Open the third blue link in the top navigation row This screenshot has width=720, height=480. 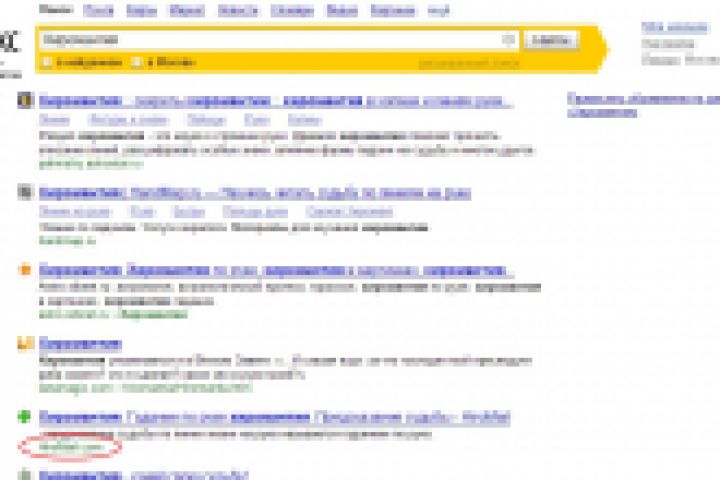[187, 11]
